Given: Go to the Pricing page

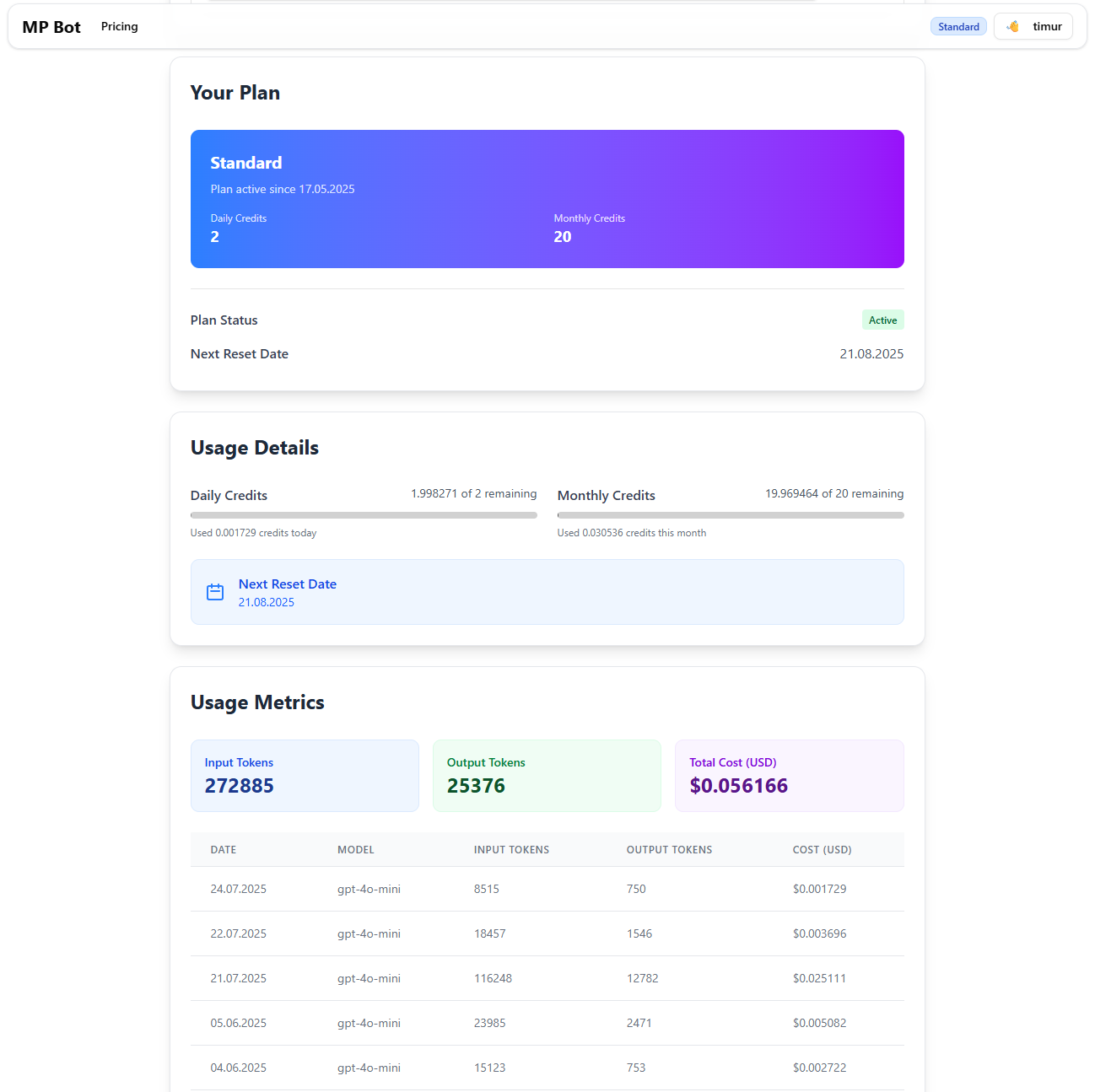Looking at the screenshot, I should pyautogui.click(x=120, y=26).
